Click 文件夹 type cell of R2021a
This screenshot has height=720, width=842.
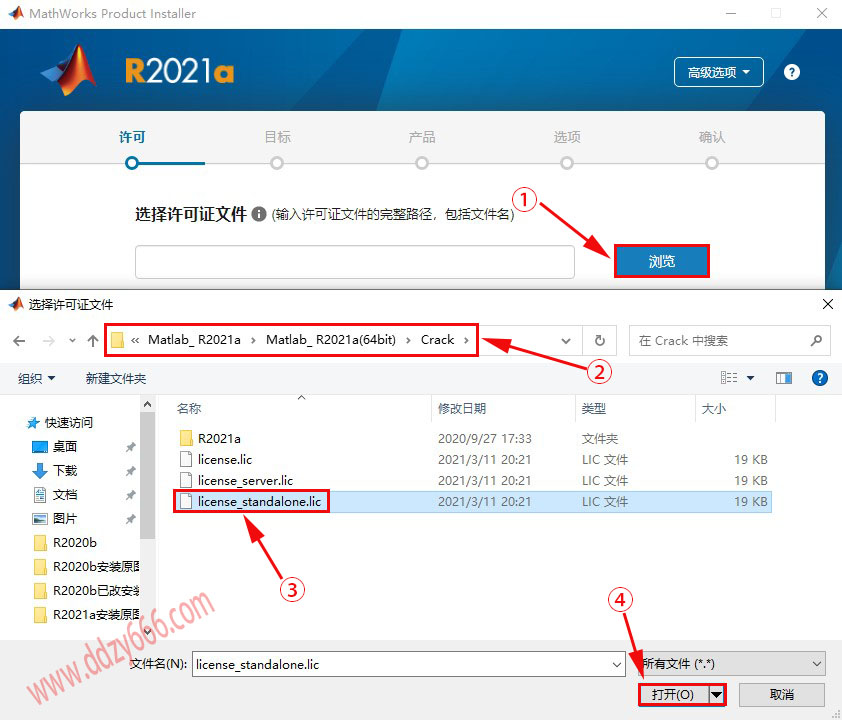click(x=600, y=439)
